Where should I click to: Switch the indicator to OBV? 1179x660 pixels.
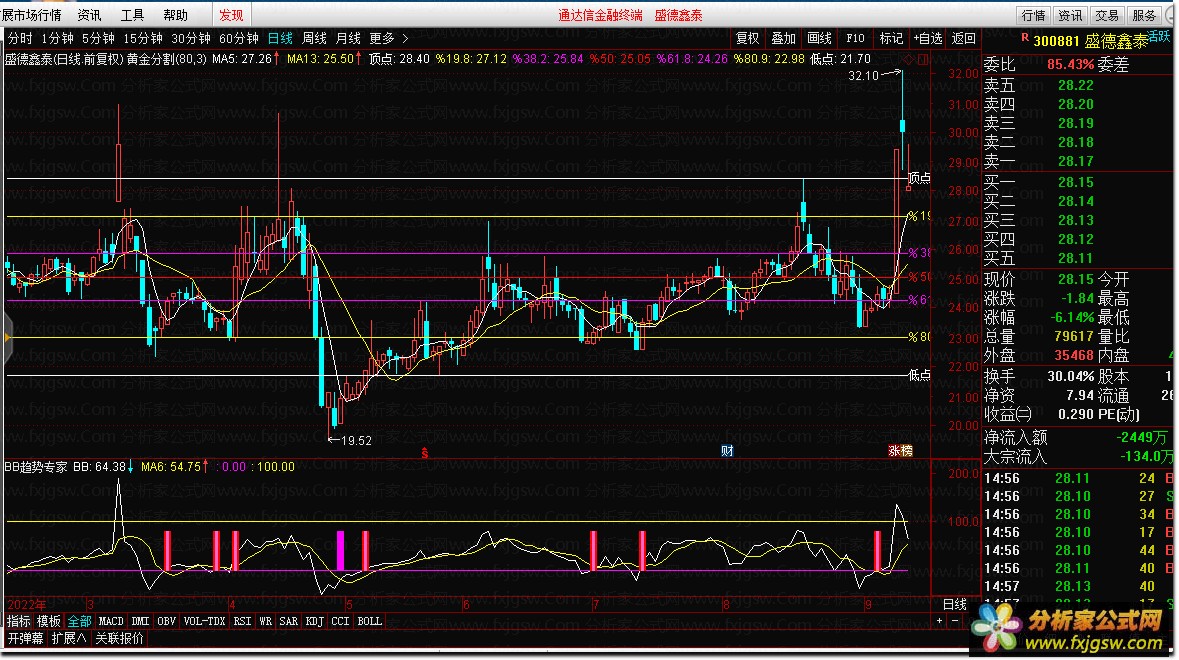[x=166, y=621]
